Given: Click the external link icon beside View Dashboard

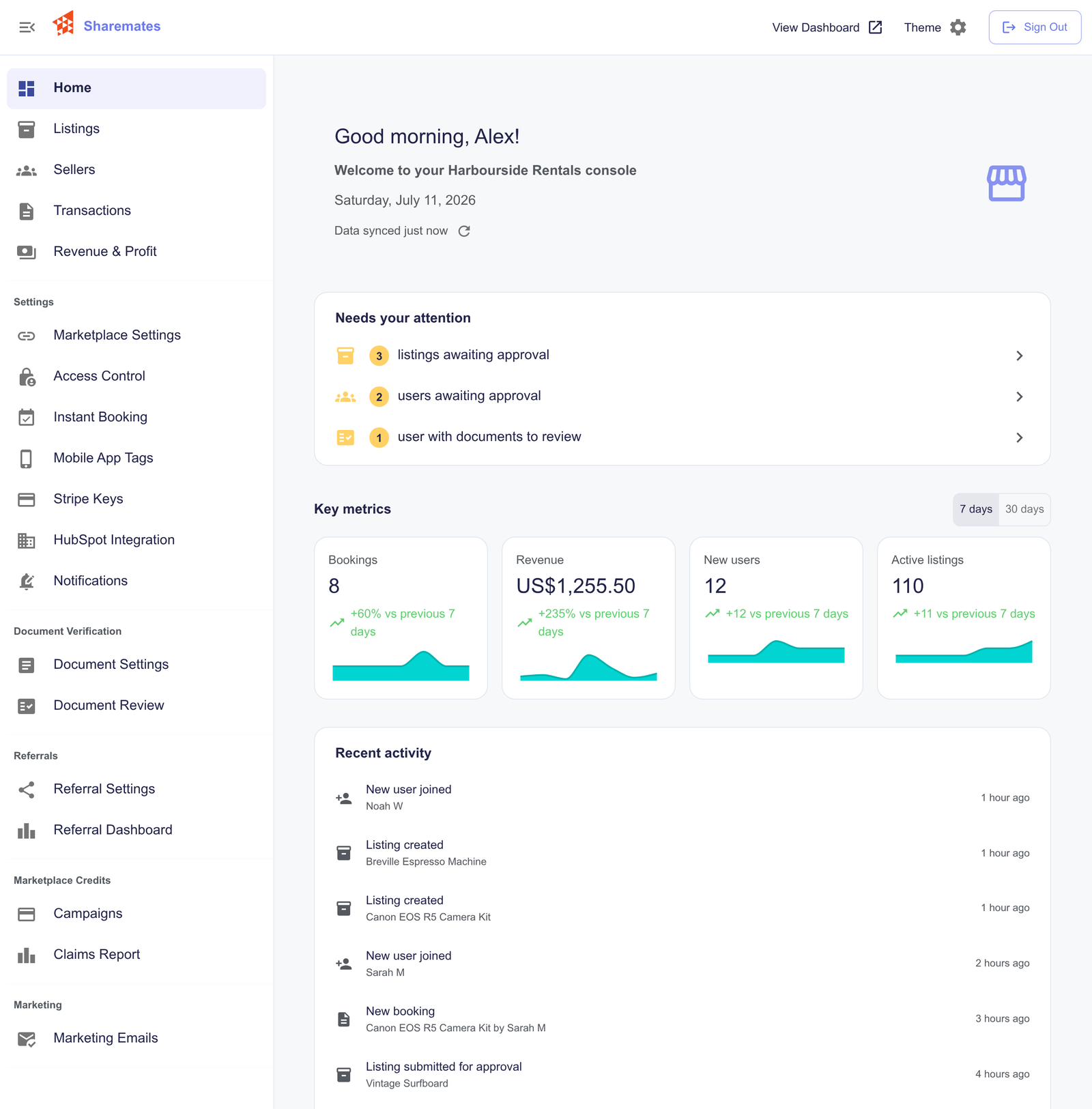Looking at the screenshot, I should pos(875,27).
